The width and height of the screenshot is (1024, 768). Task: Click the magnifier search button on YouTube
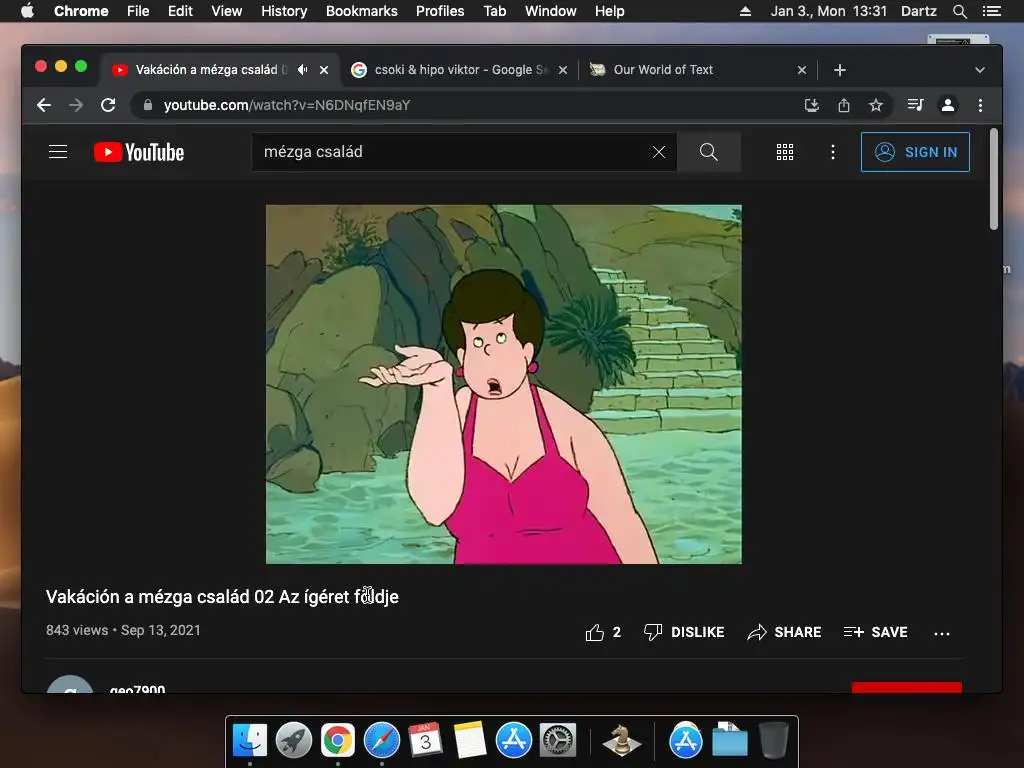[709, 152]
